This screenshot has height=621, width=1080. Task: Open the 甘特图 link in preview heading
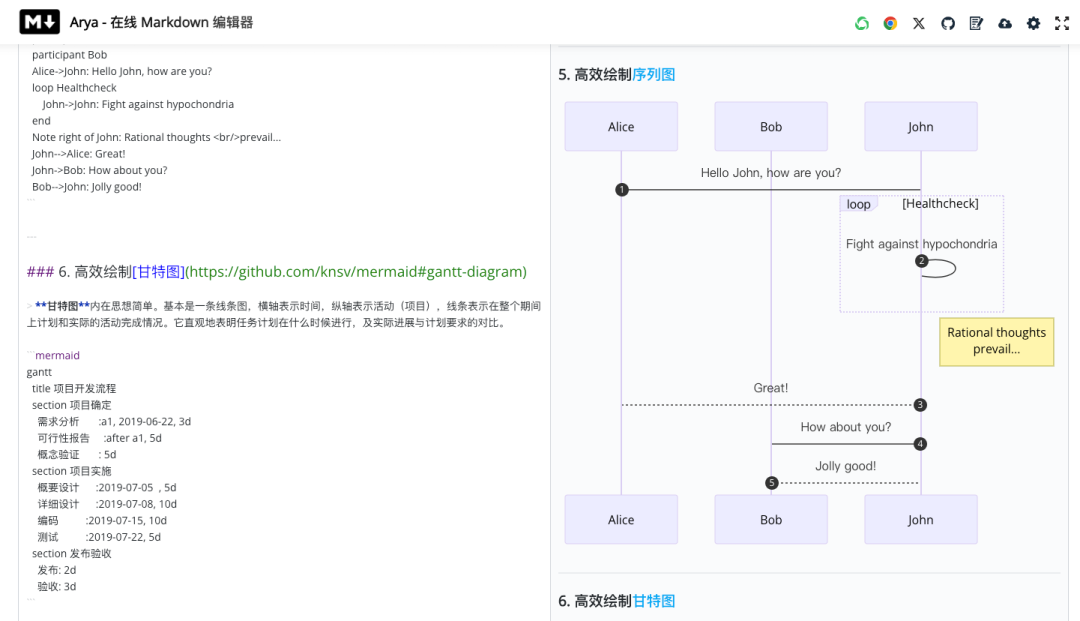[654, 601]
